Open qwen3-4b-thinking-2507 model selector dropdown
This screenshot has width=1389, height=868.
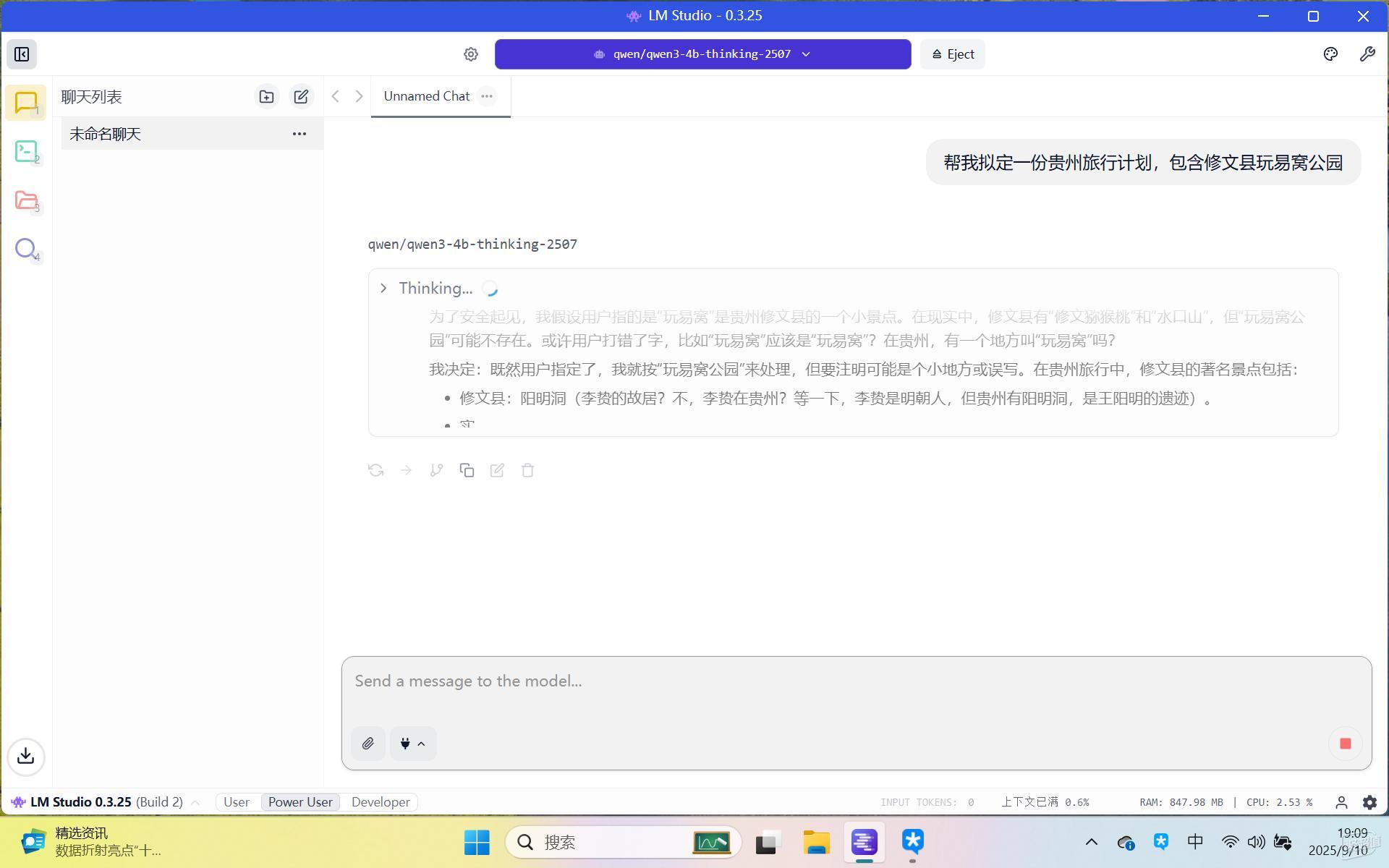702,54
